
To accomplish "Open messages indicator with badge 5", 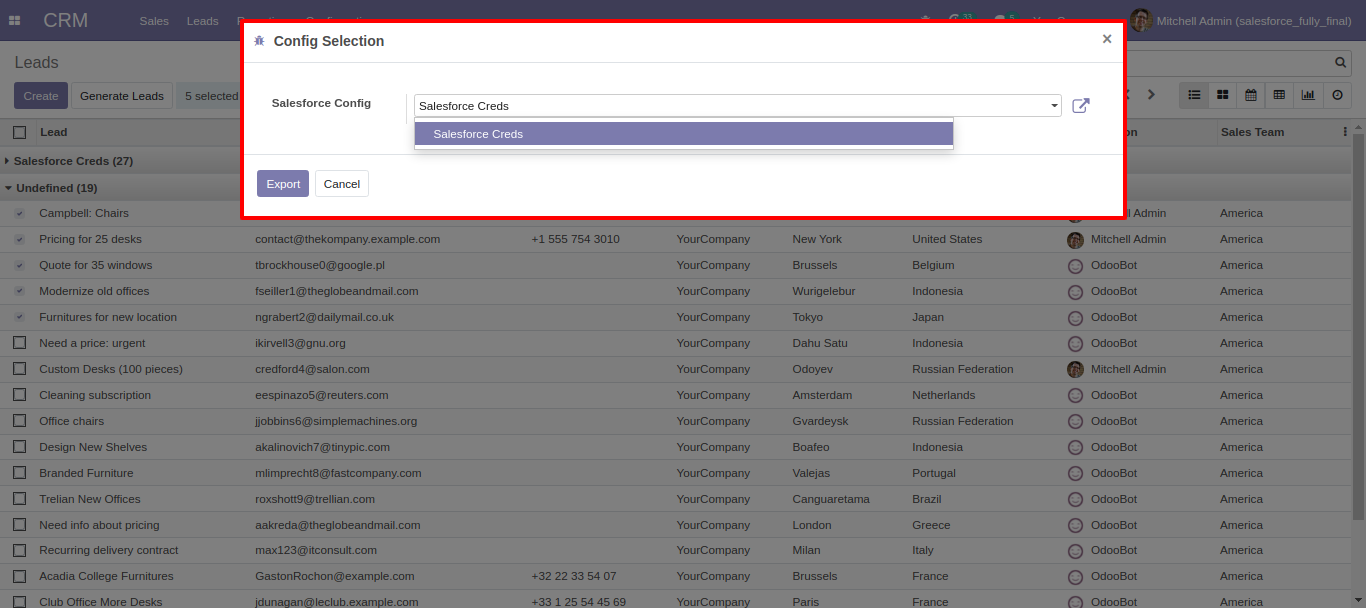I will pyautogui.click(x=1005, y=19).
